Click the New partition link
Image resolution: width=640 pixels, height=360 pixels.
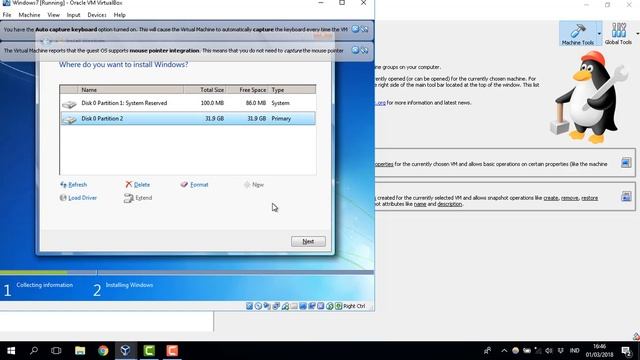point(254,184)
